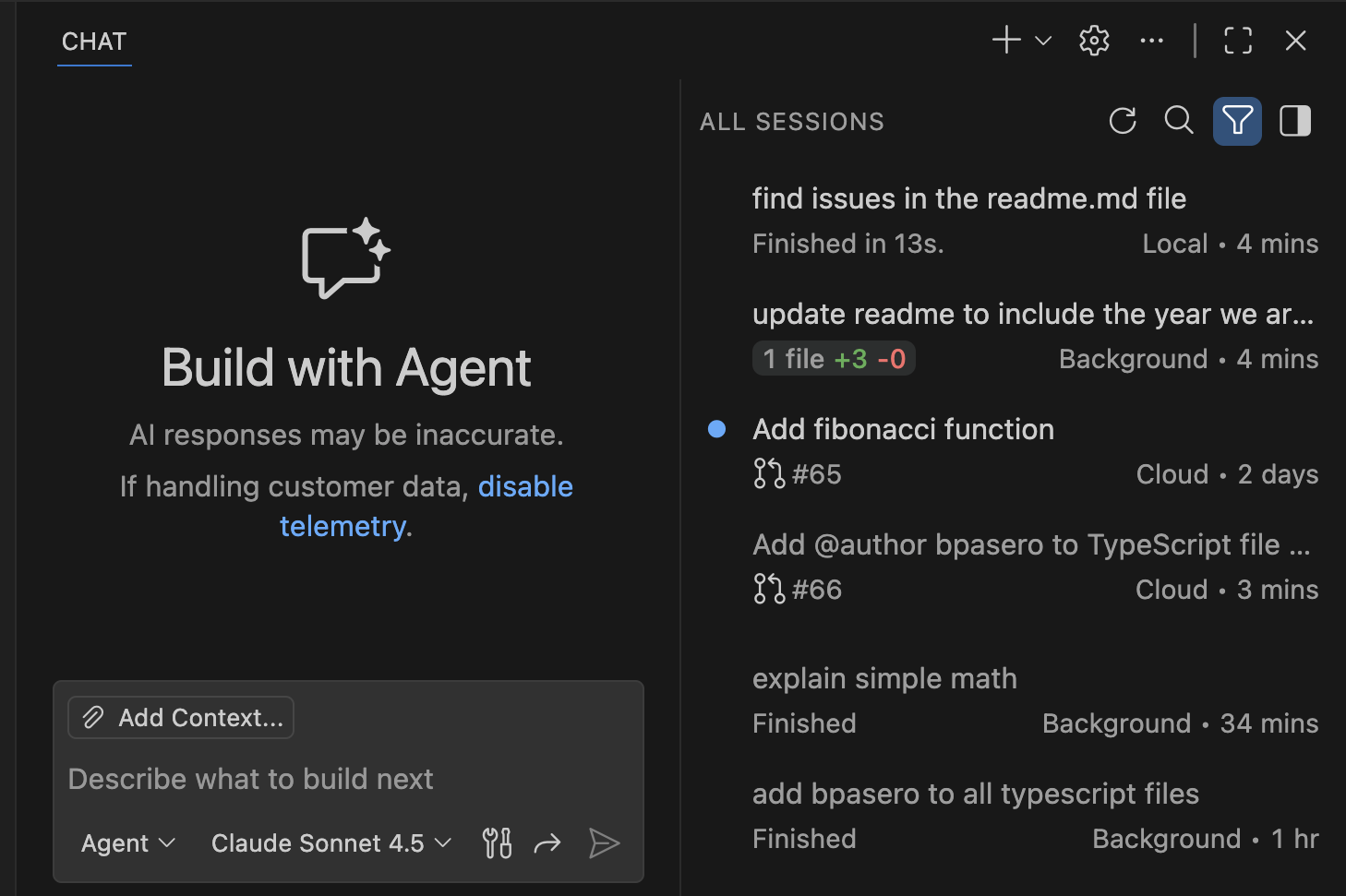Screen dimensions: 1346x896
Task: Search chat sessions
Action: pyautogui.click(x=1179, y=121)
